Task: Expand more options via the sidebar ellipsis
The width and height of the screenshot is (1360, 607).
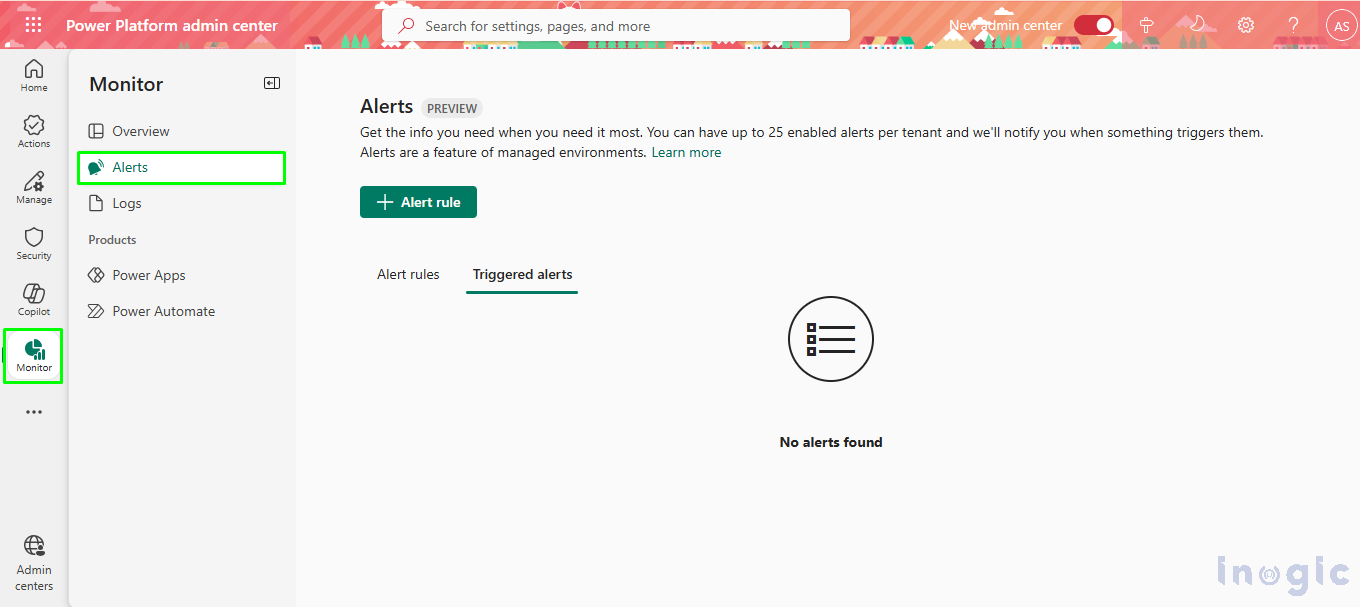Action: [33, 411]
